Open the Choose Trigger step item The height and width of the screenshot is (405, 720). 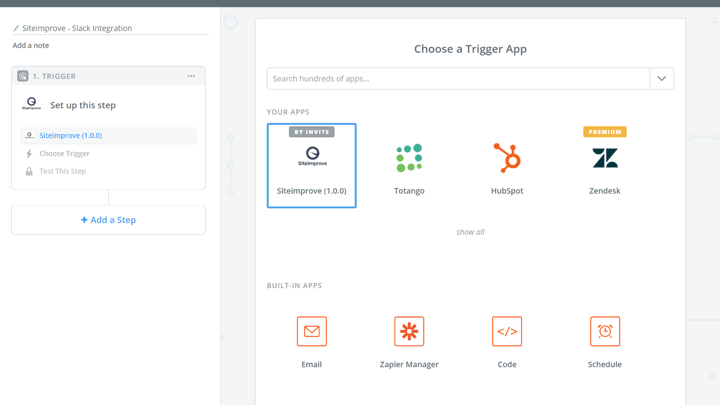pyautogui.click(x=64, y=154)
